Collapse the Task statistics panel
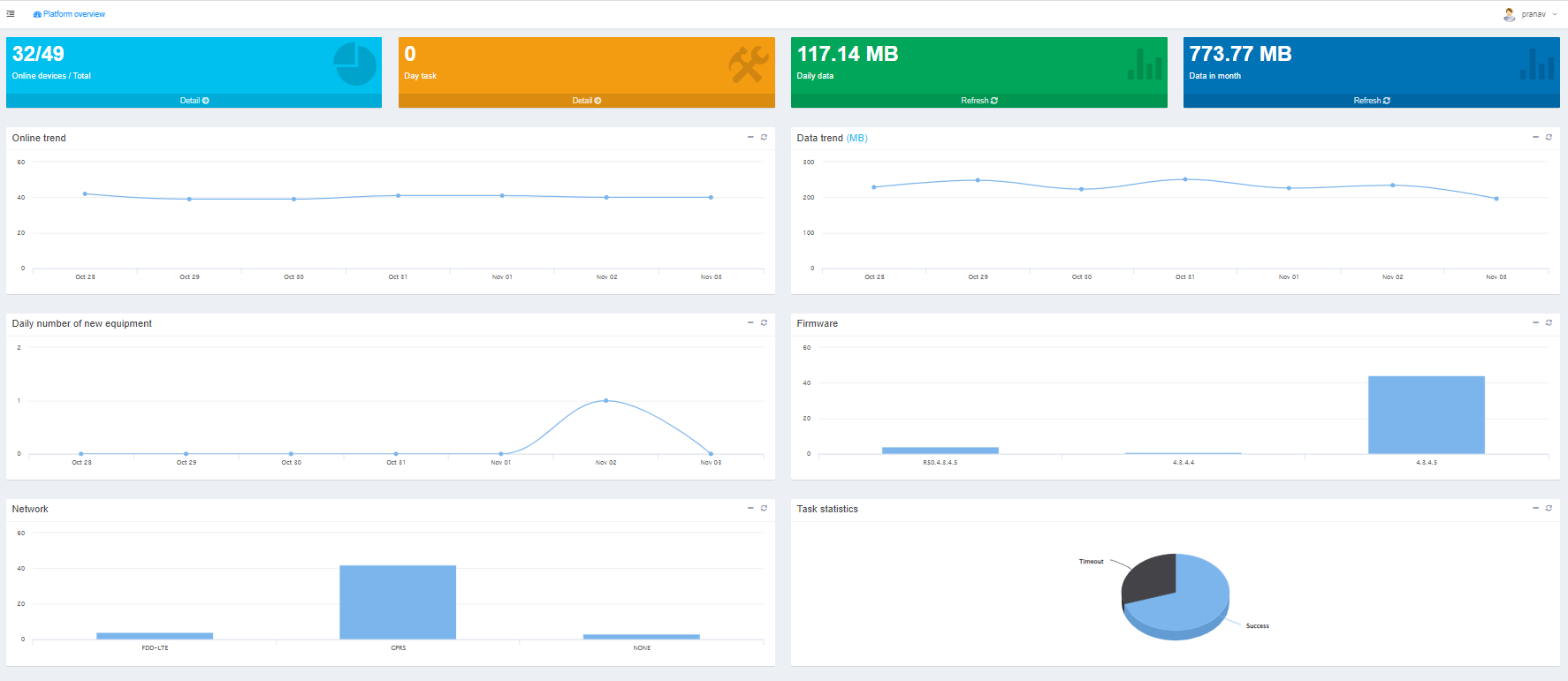 [x=1535, y=508]
